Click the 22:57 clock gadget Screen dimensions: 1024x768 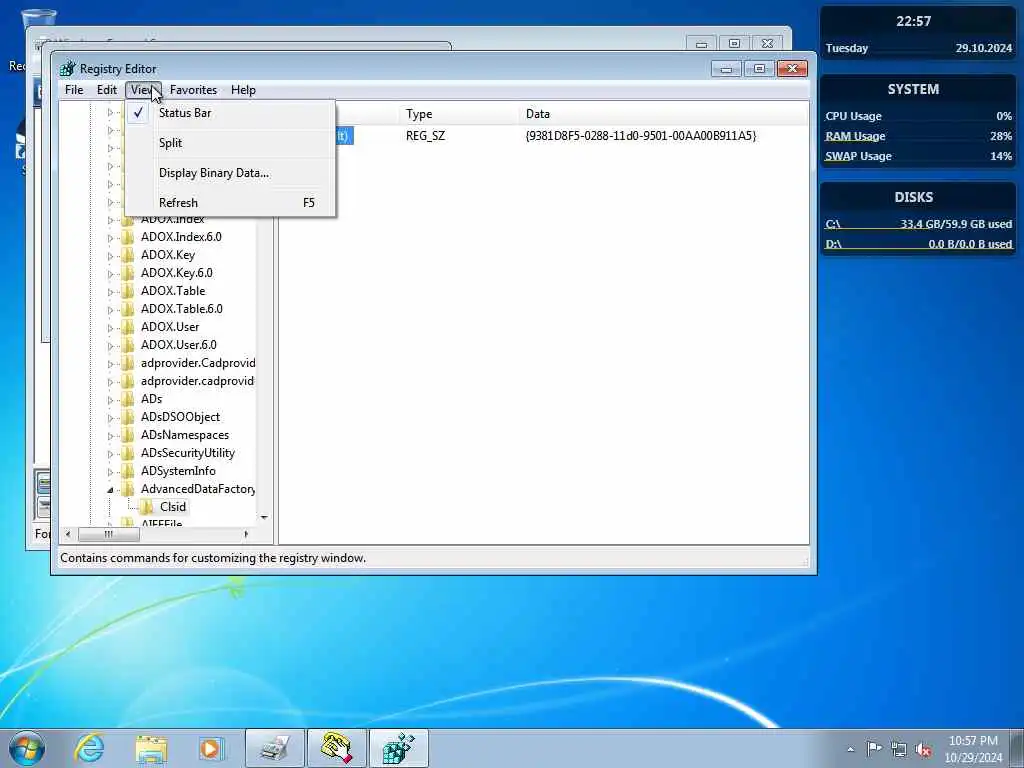[x=913, y=21]
